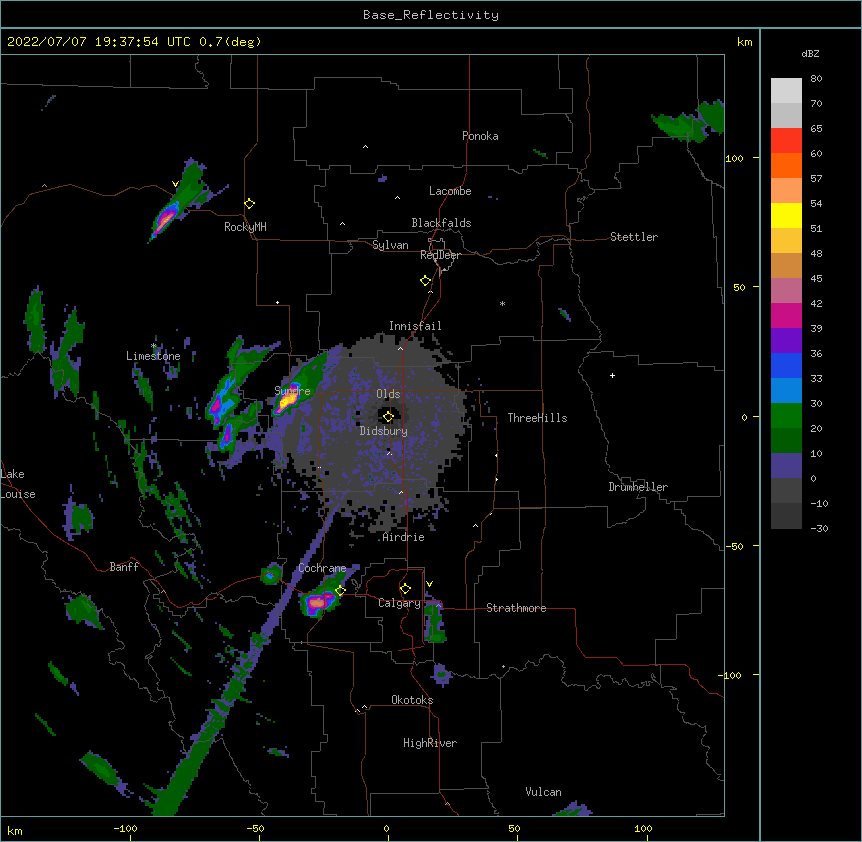The height and width of the screenshot is (842, 862).
Task: Select the Banff label
Action: coord(124,567)
